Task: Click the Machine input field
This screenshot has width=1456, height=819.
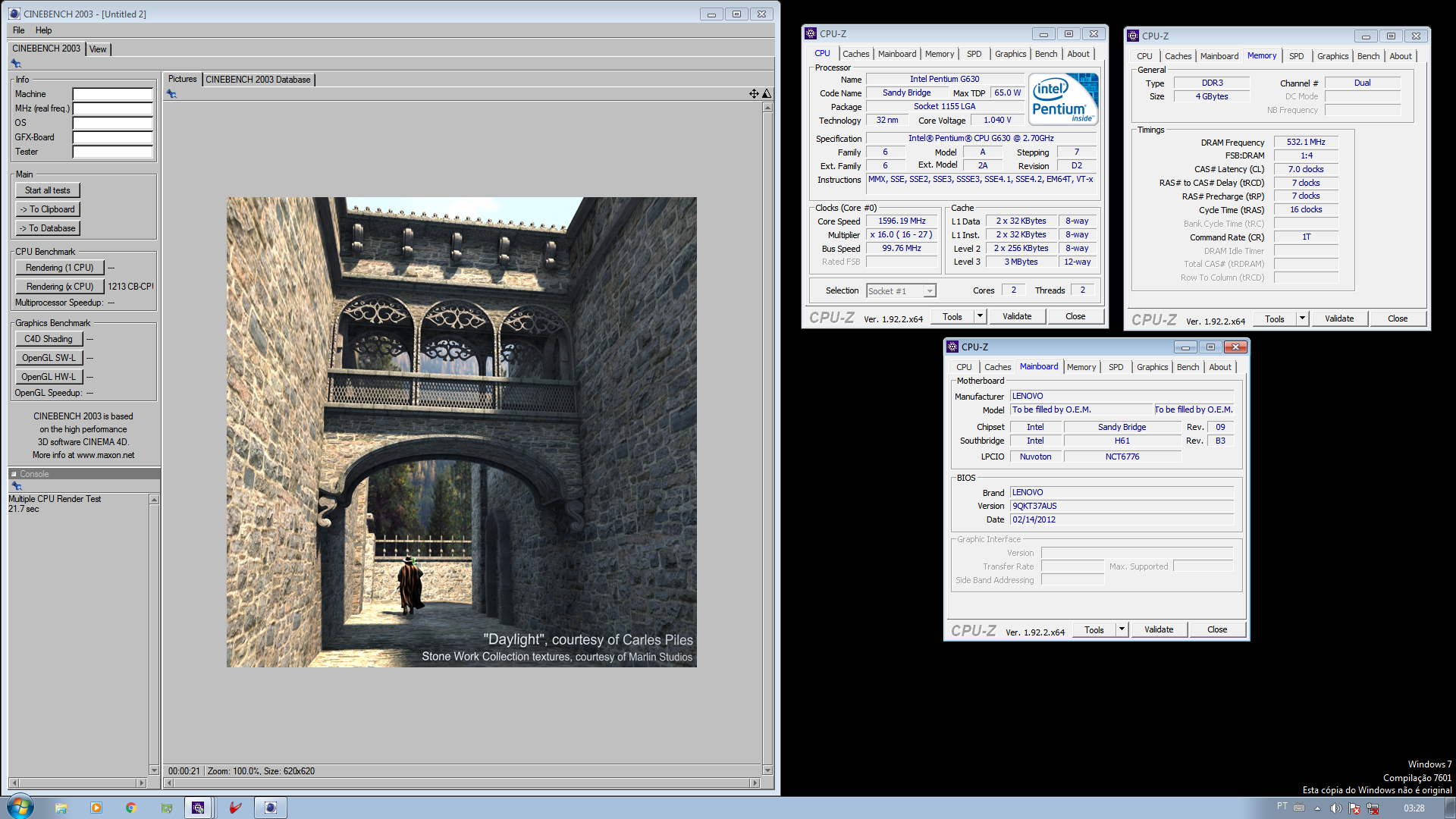Action: (112, 94)
